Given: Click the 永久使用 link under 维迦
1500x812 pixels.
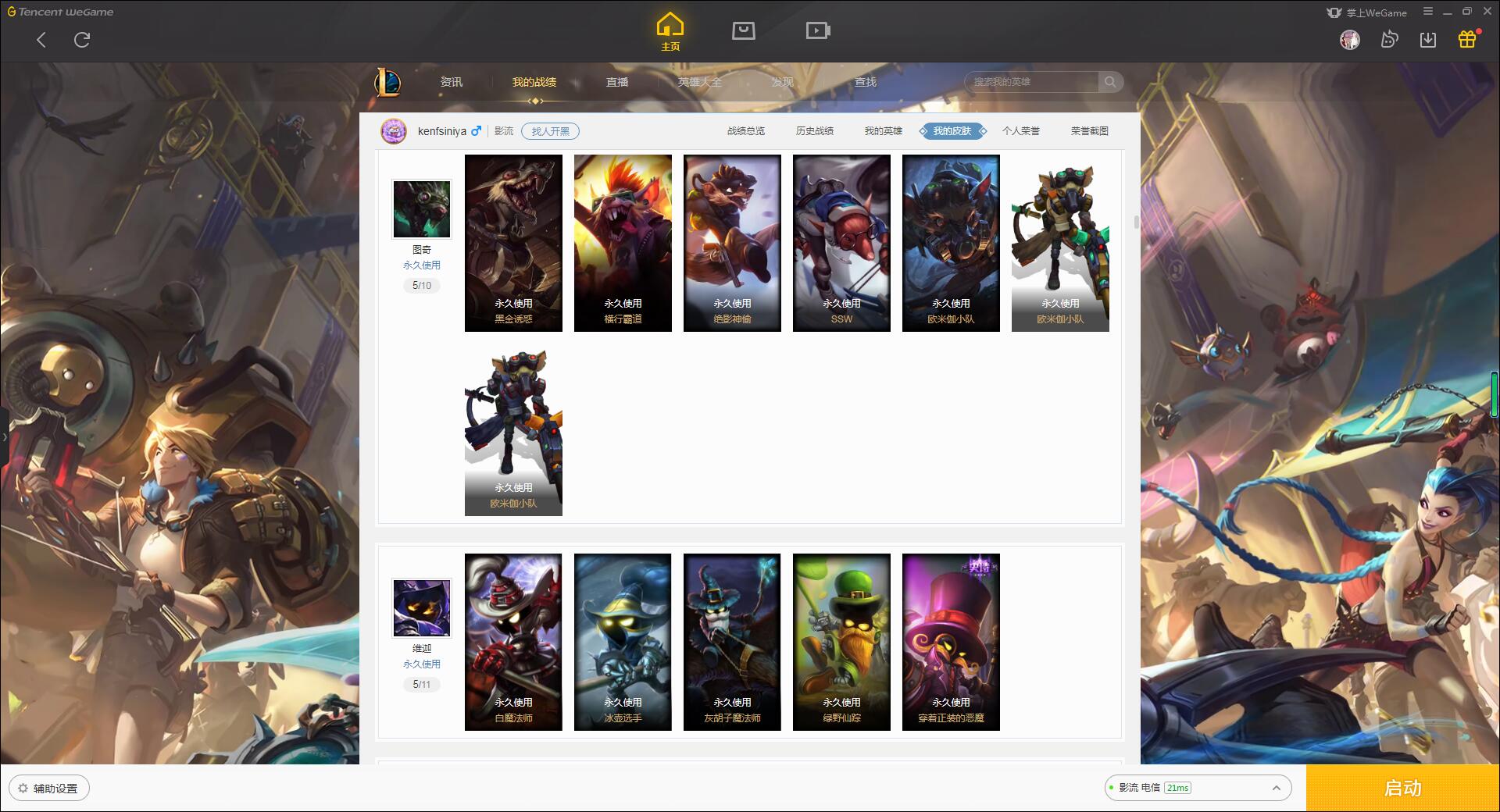Looking at the screenshot, I should (x=422, y=664).
